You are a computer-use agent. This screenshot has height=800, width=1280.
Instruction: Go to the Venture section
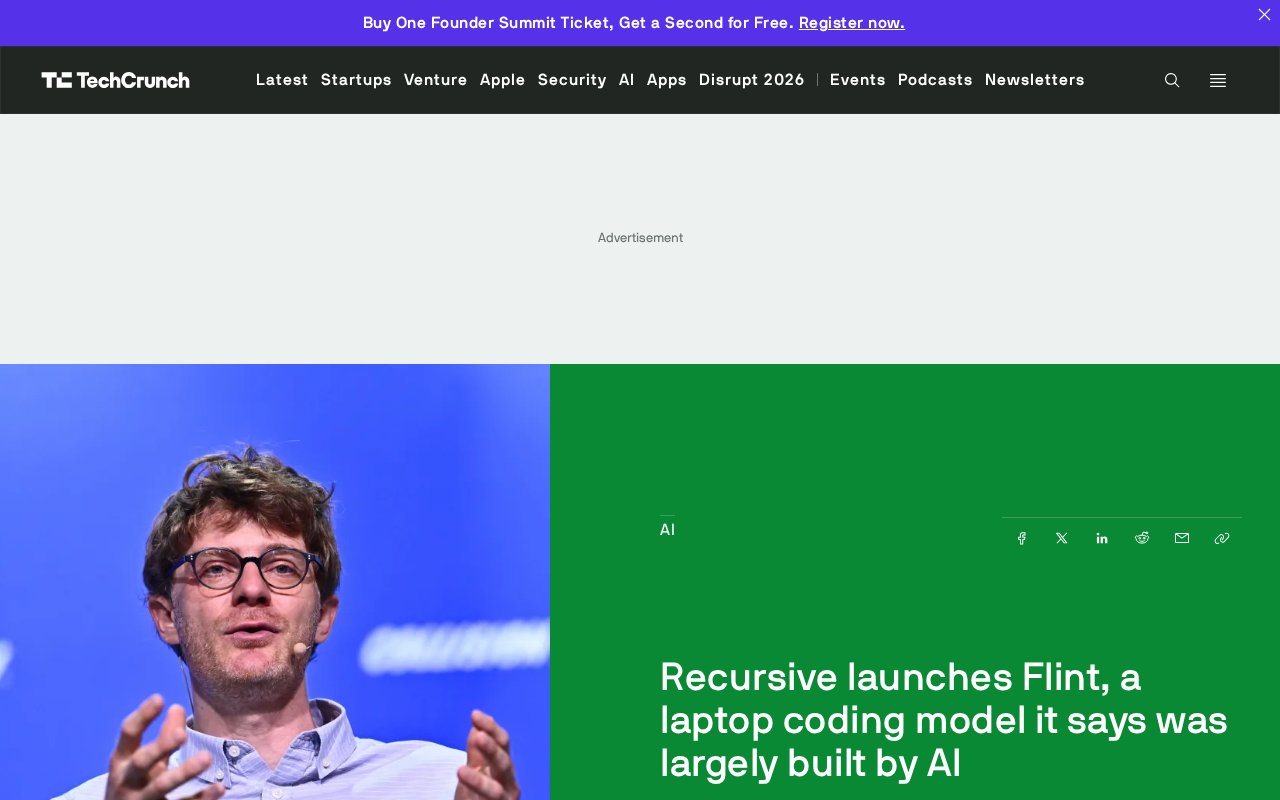[436, 80]
